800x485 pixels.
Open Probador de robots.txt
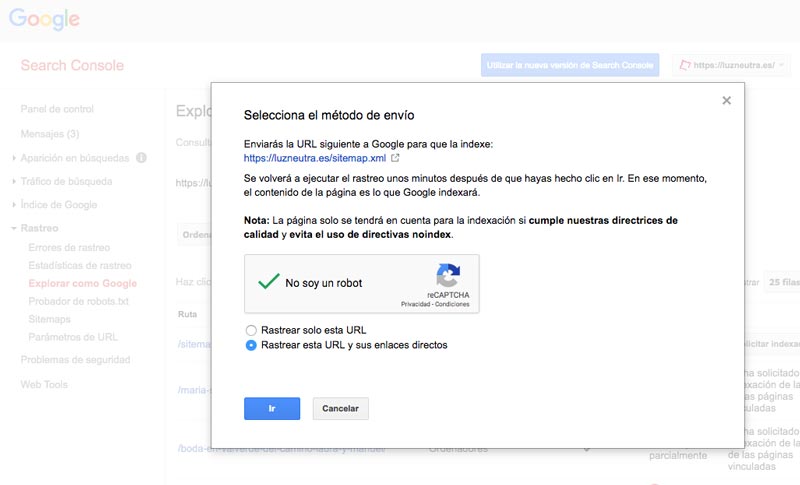coord(79,301)
